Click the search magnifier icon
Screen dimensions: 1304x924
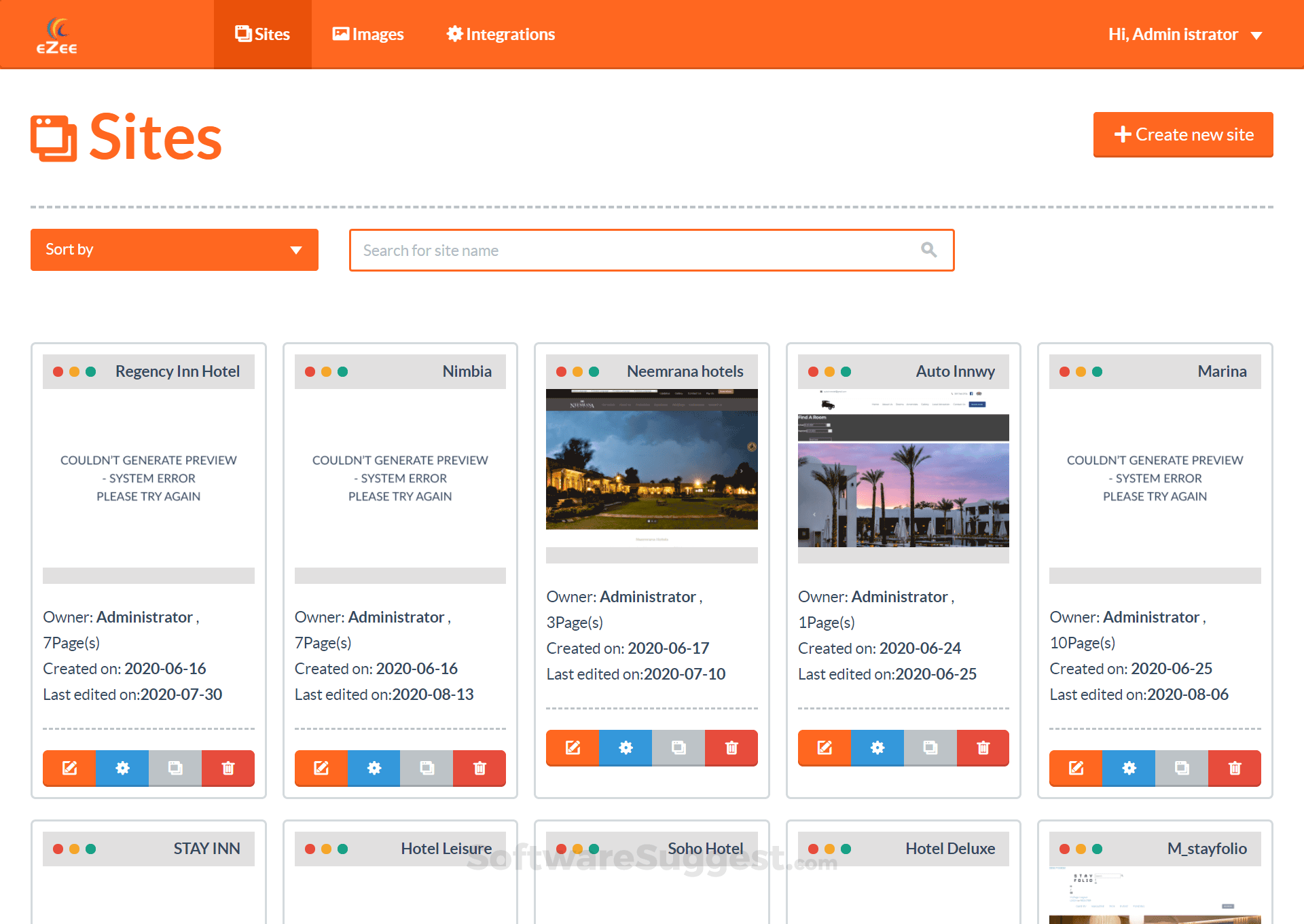928,250
